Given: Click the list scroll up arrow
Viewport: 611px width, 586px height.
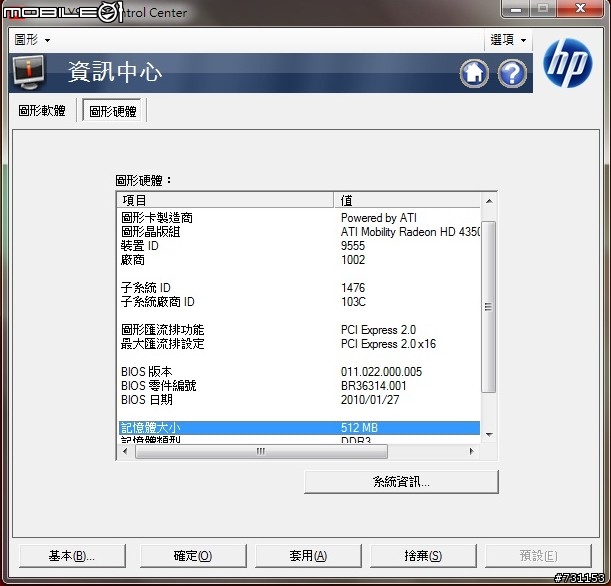Looking at the screenshot, I should 489,201.
